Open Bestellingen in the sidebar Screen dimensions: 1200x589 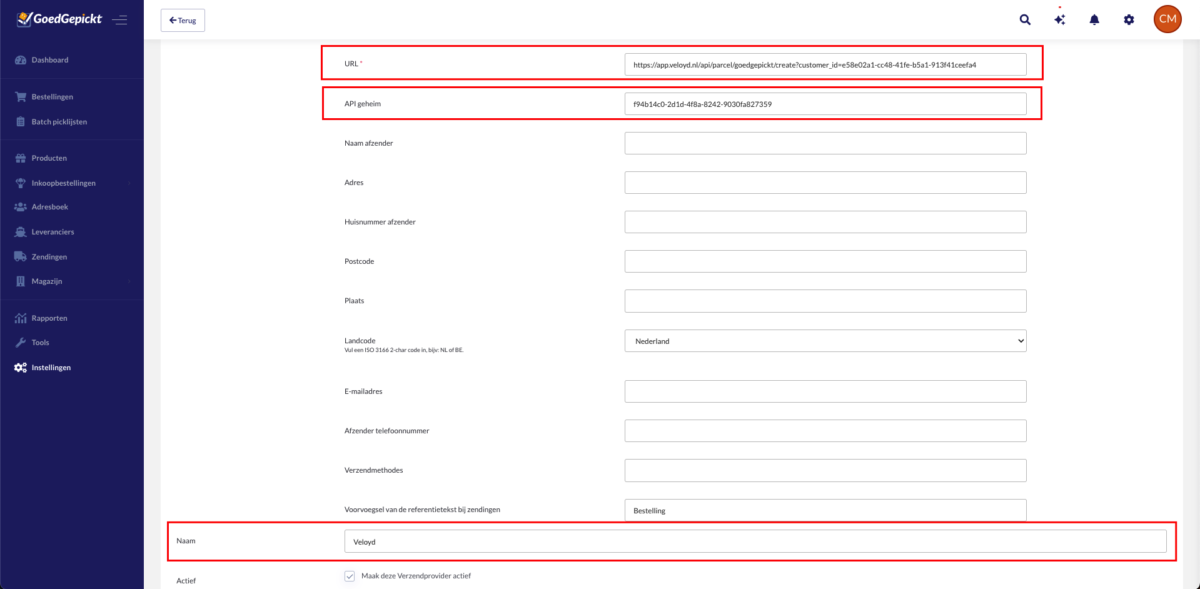pyautogui.click(x=52, y=97)
